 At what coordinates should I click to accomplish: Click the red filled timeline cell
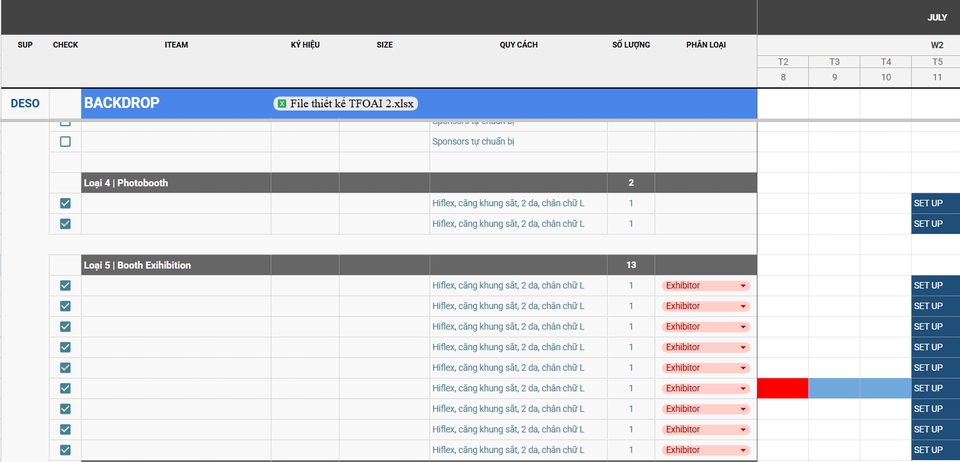tap(782, 388)
